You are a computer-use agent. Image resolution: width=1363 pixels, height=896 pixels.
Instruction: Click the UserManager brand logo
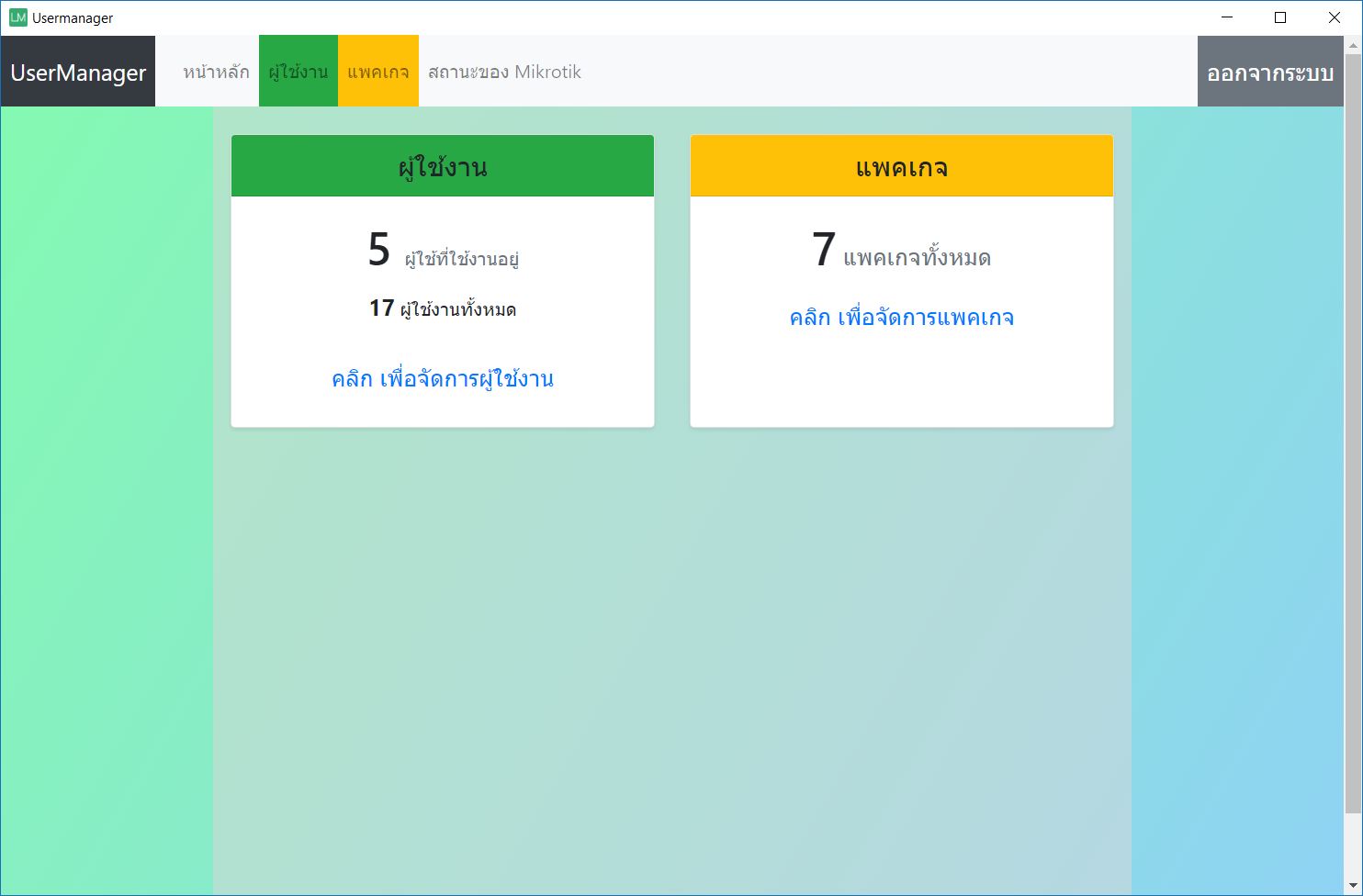78,73
